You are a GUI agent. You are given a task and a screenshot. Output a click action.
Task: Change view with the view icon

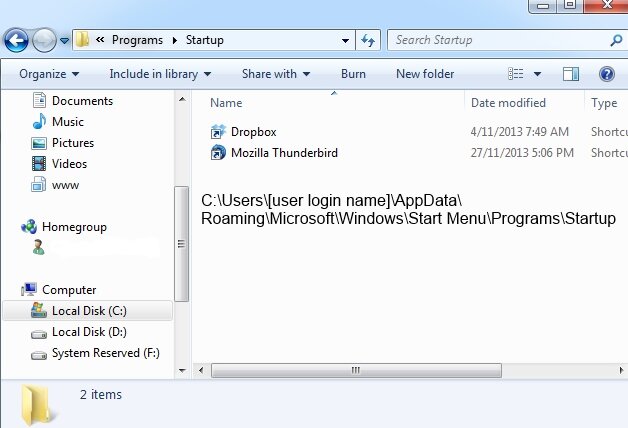coord(515,74)
